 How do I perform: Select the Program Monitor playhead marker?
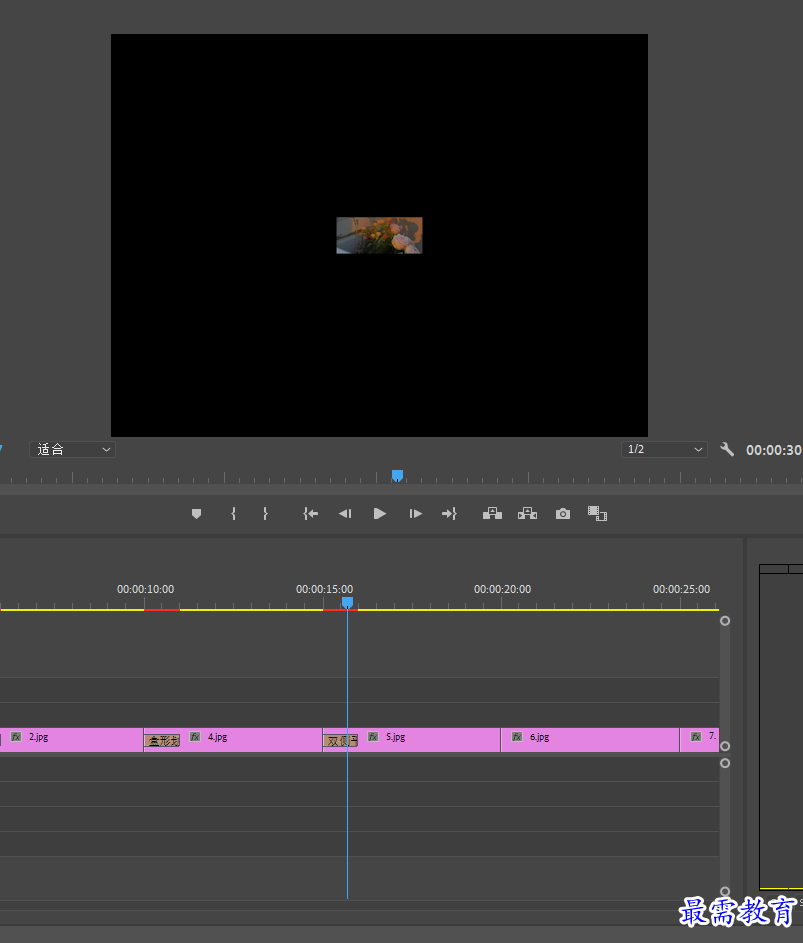pos(397,476)
